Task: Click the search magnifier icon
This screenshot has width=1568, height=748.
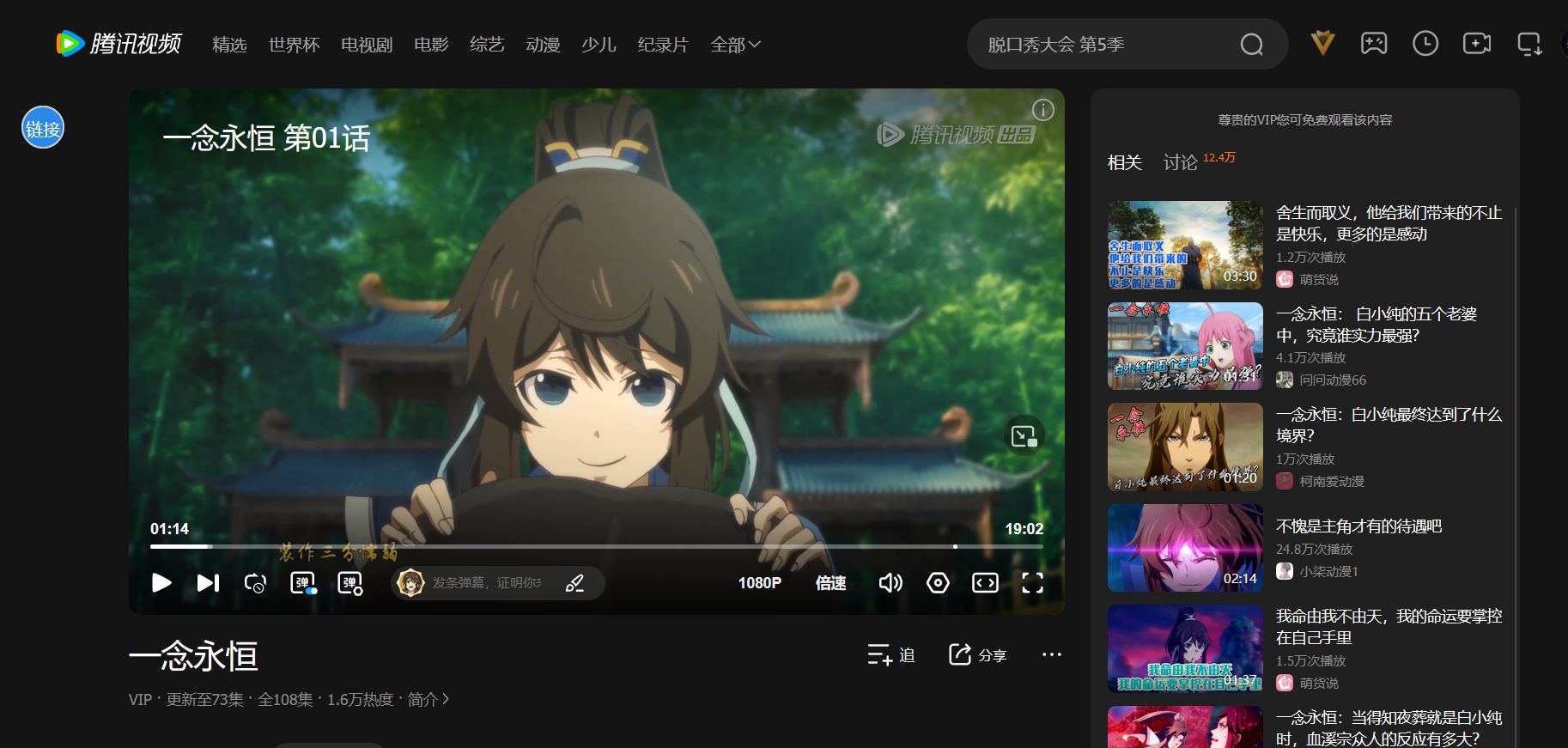Action: (1252, 44)
